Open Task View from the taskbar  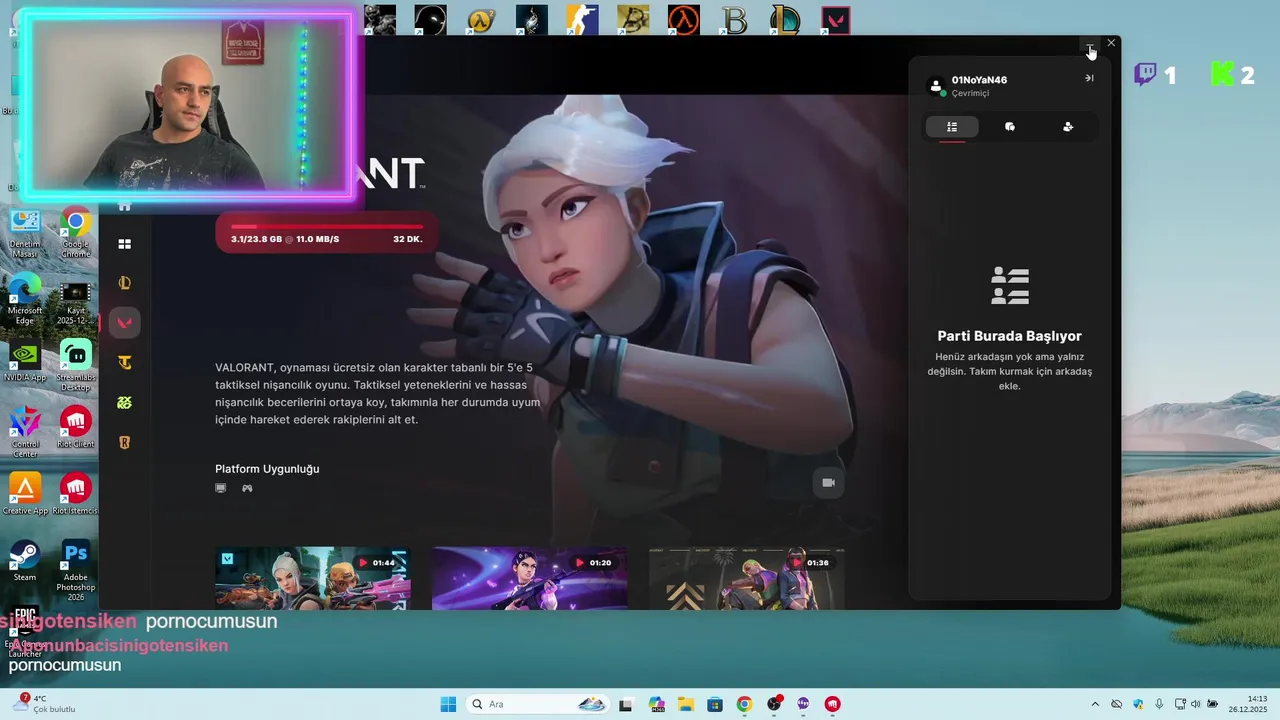click(626, 704)
